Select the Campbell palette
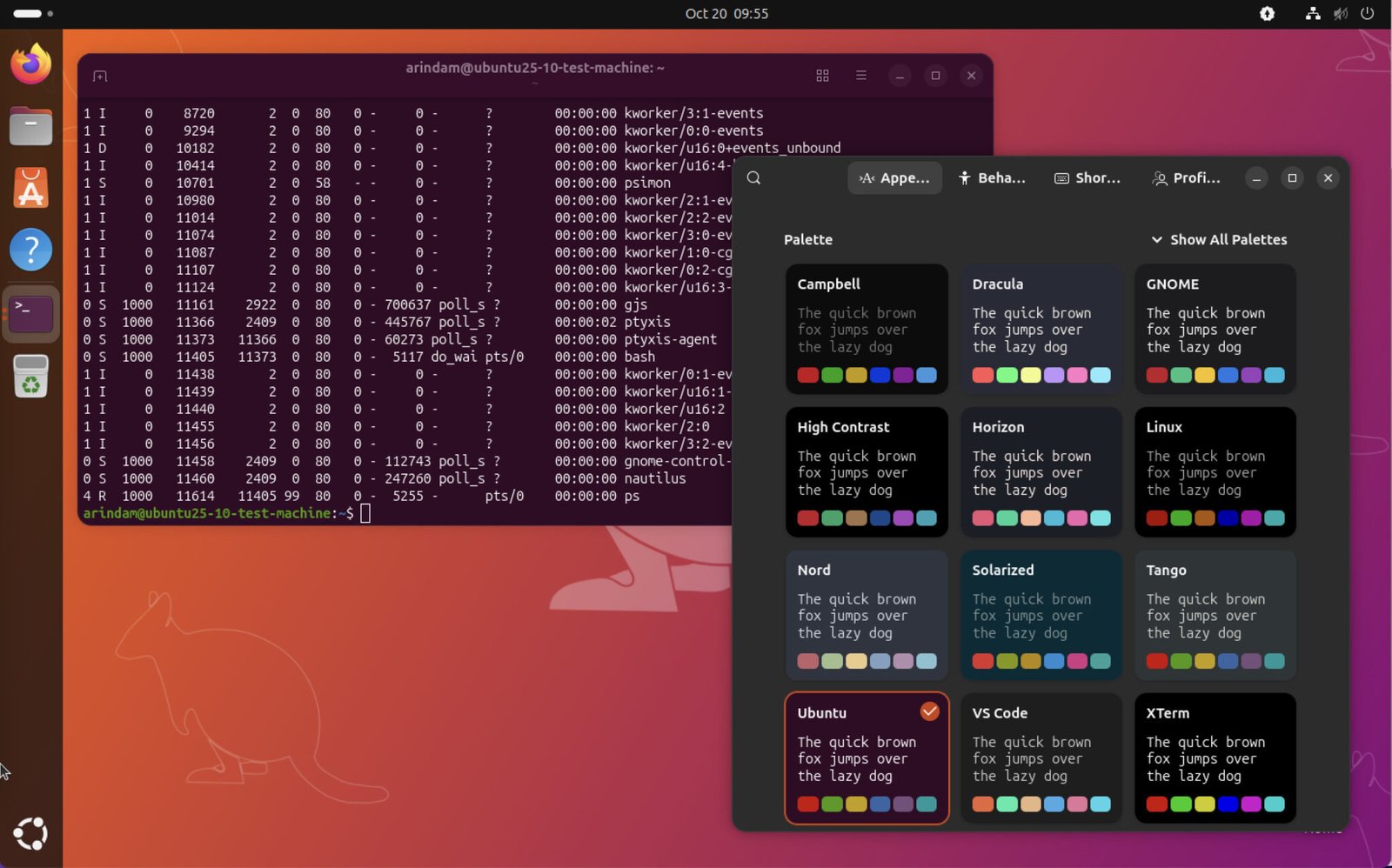 [x=867, y=329]
